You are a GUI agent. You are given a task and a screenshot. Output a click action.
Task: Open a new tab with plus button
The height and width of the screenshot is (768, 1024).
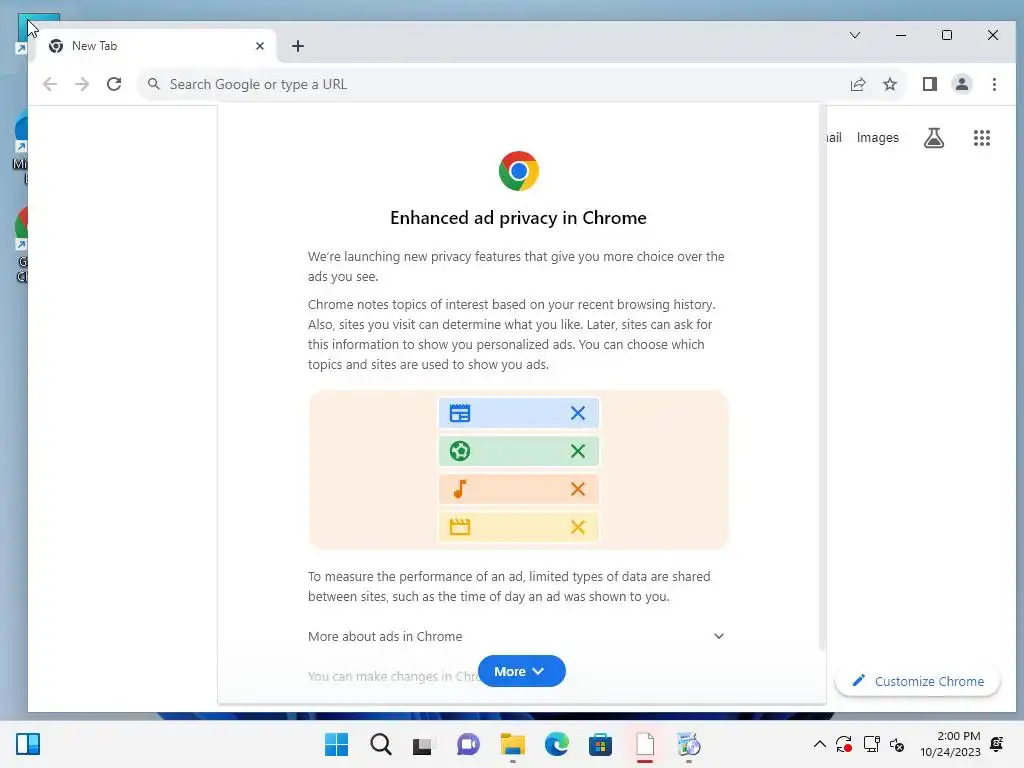[x=298, y=46]
